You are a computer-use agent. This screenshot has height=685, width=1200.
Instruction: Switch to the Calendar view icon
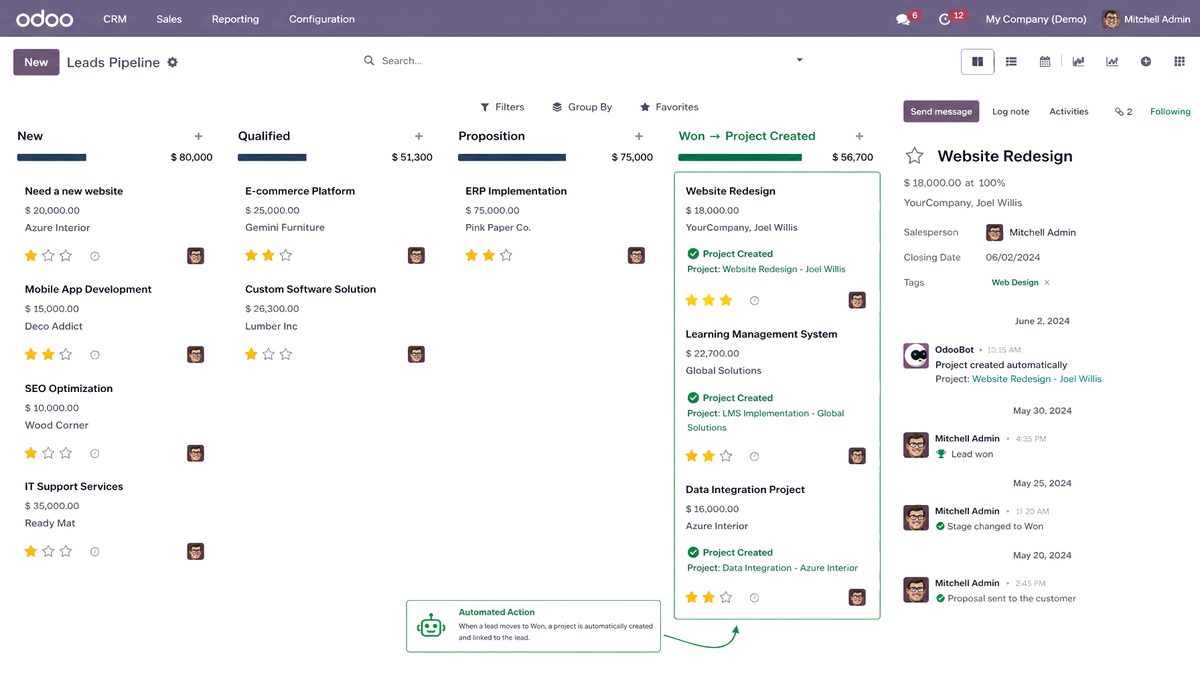[x=1045, y=62]
